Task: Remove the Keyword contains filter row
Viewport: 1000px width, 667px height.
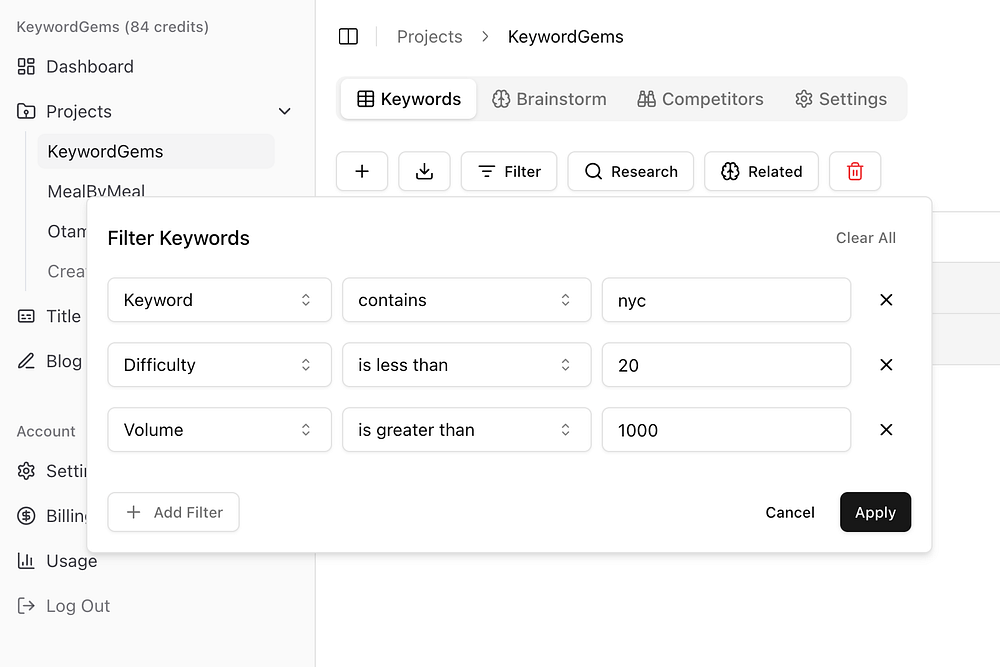Action: (886, 300)
